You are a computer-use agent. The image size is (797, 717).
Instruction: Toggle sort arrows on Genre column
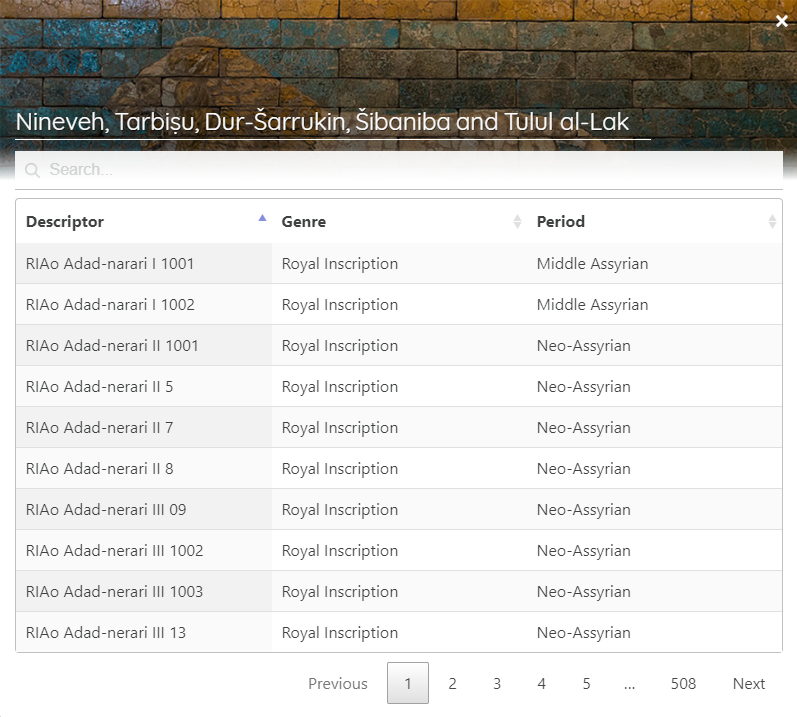(517, 222)
